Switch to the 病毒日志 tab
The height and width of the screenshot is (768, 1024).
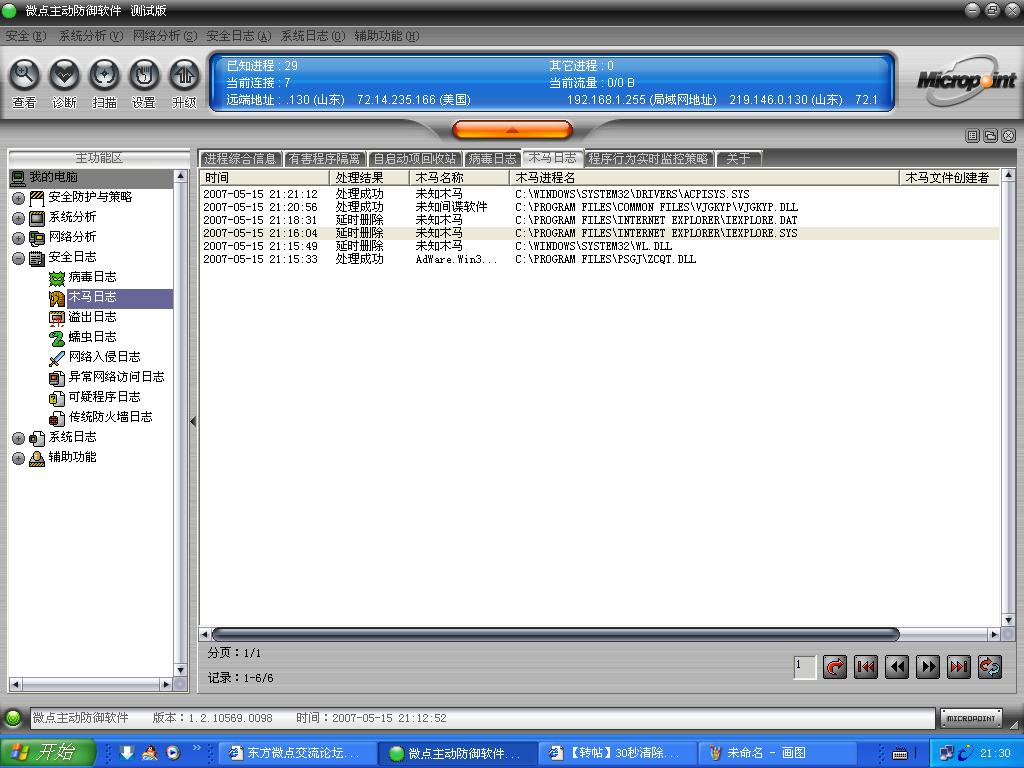point(492,159)
